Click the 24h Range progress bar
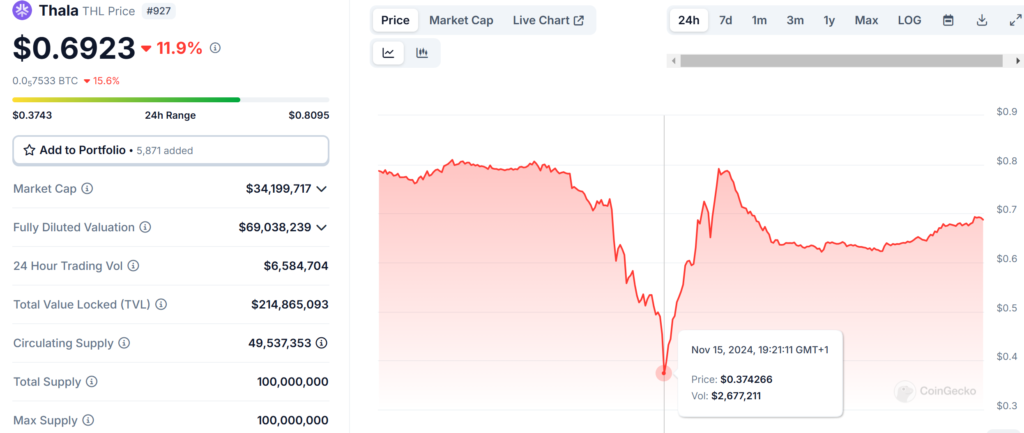This screenshot has height=433, width=1024. pyautogui.click(x=170, y=99)
